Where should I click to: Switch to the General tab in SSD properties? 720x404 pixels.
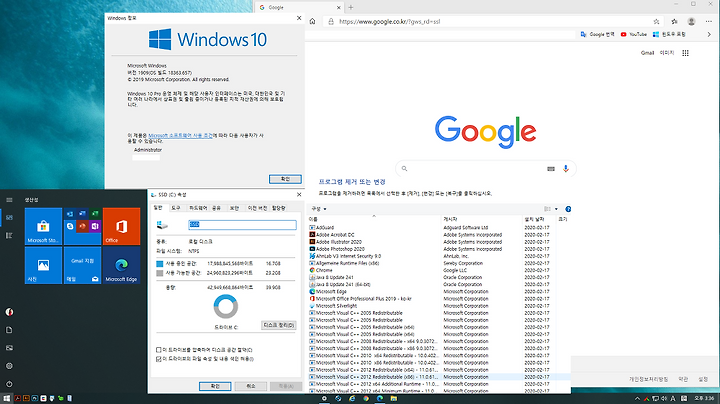pos(158,208)
